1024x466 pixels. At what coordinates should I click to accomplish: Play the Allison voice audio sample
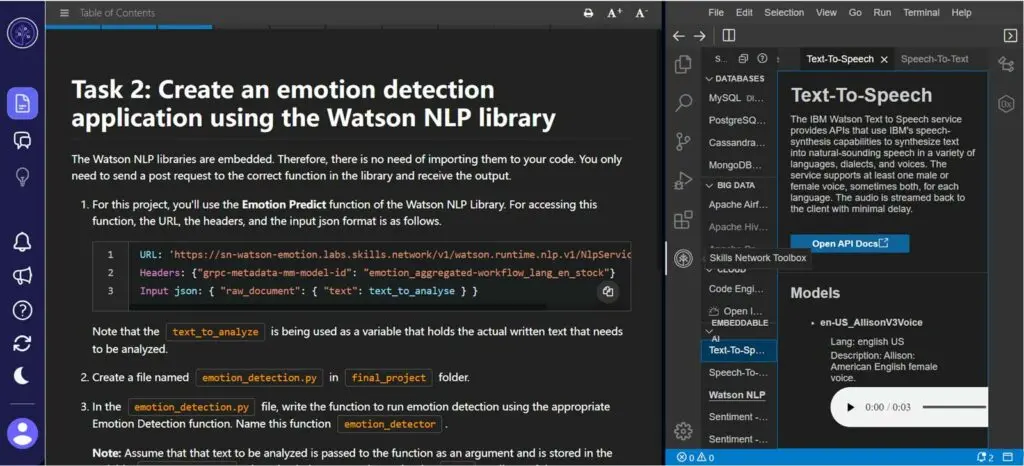coord(850,407)
